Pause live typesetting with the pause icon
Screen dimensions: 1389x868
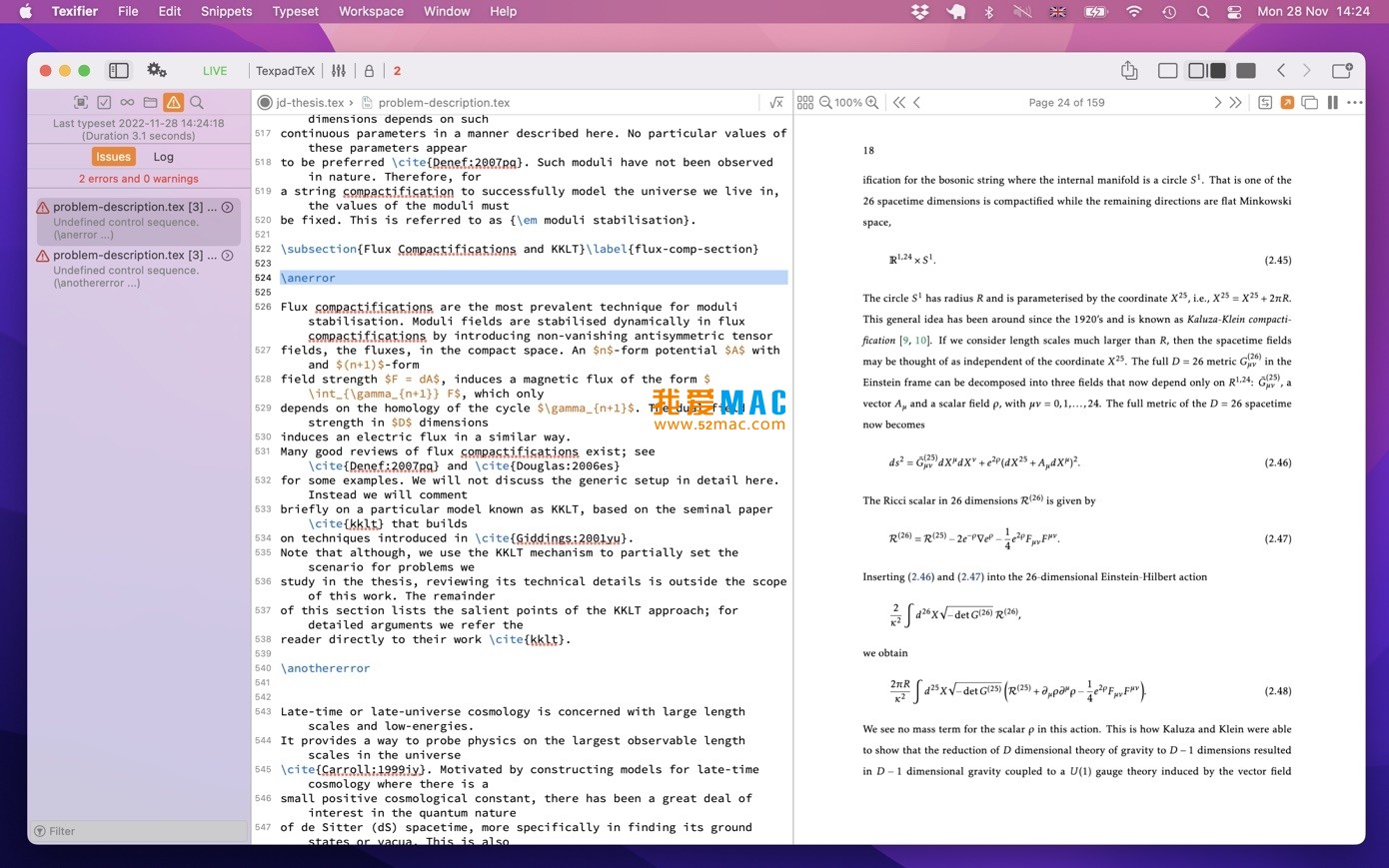point(1332,102)
